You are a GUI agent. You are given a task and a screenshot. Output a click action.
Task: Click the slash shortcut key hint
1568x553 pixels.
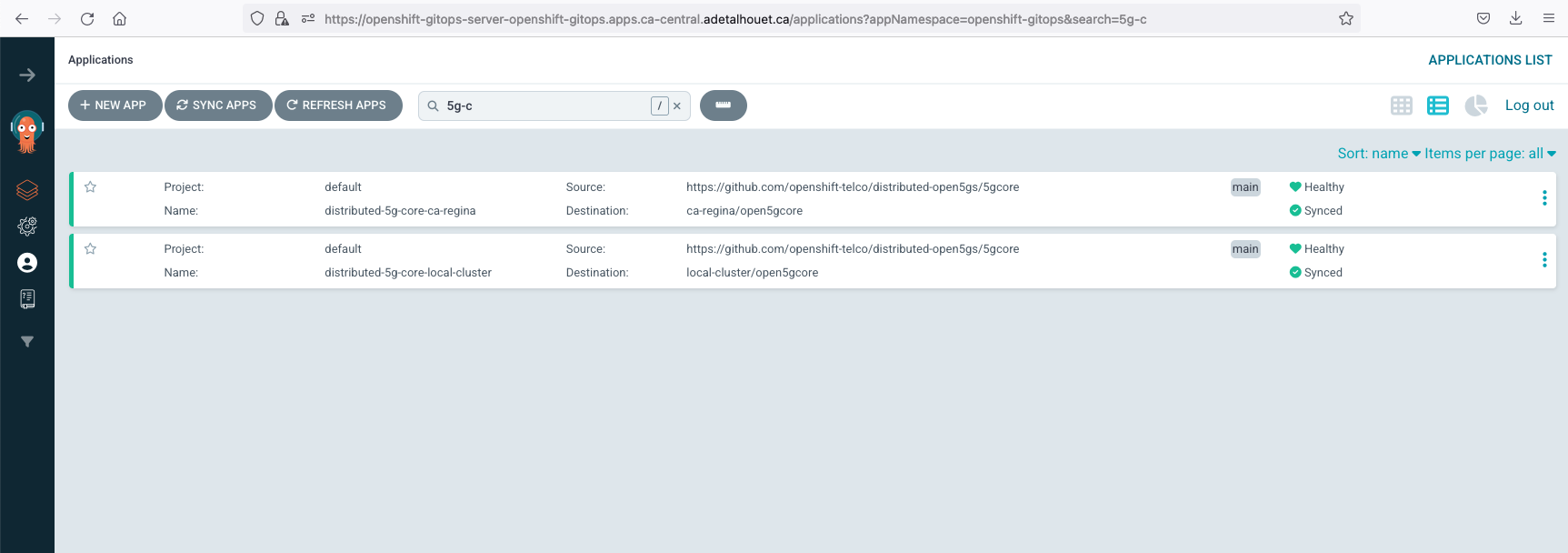tap(660, 106)
